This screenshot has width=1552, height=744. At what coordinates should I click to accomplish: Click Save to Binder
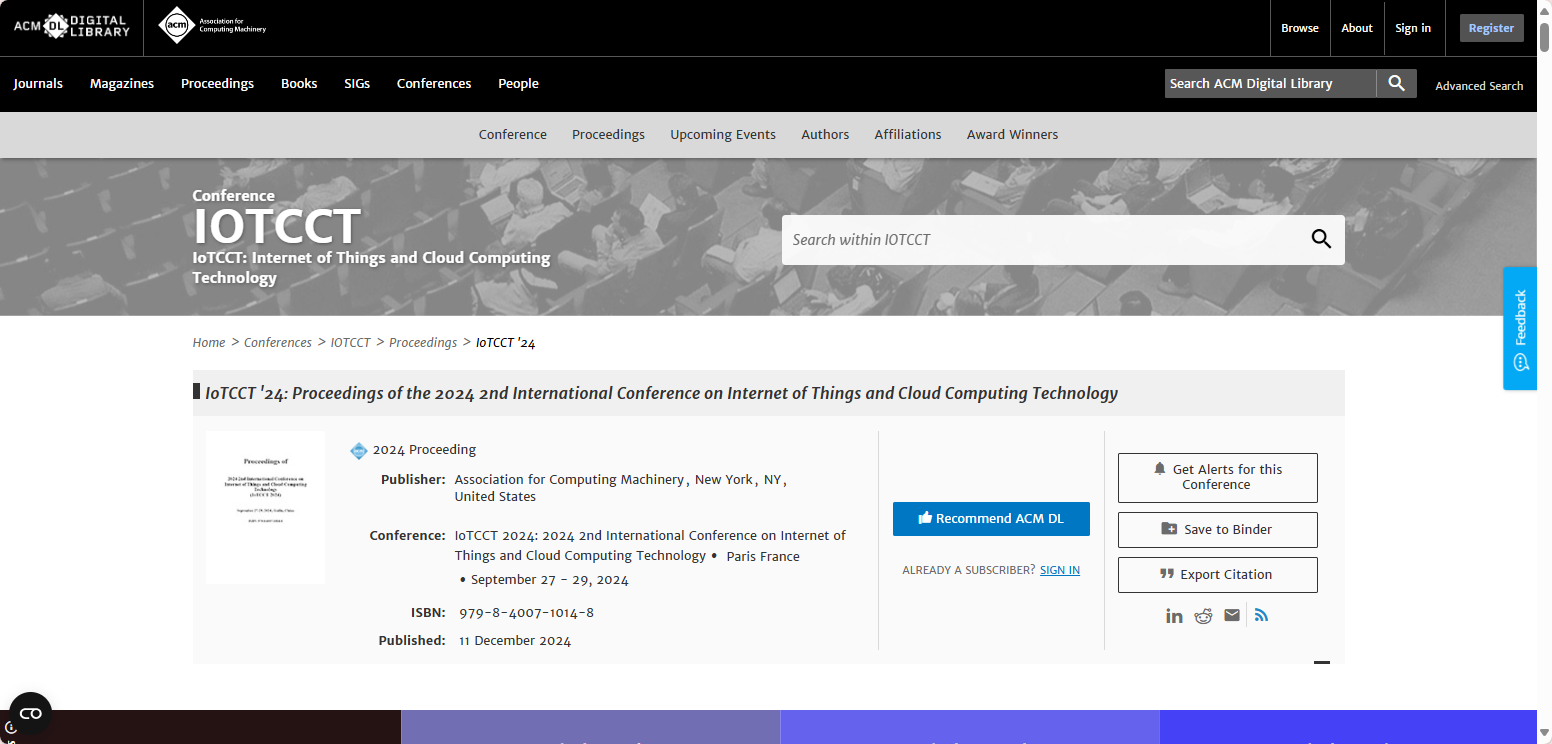(1217, 530)
